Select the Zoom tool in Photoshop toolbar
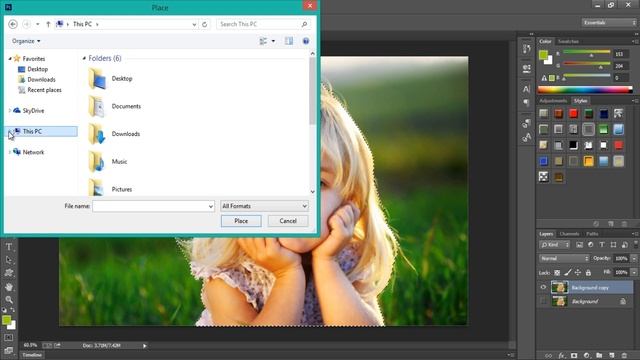 coord(9,300)
